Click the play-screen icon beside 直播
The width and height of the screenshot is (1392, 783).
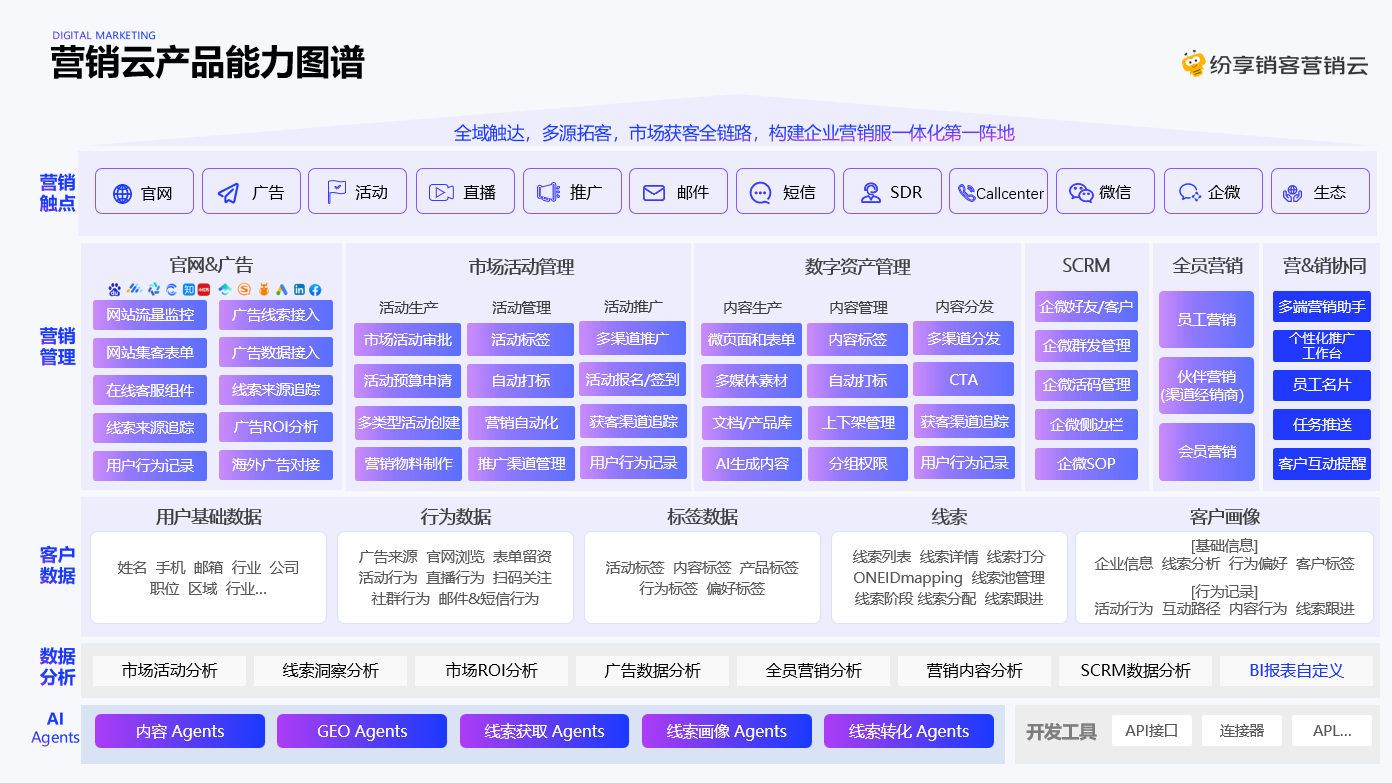(442, 193)
